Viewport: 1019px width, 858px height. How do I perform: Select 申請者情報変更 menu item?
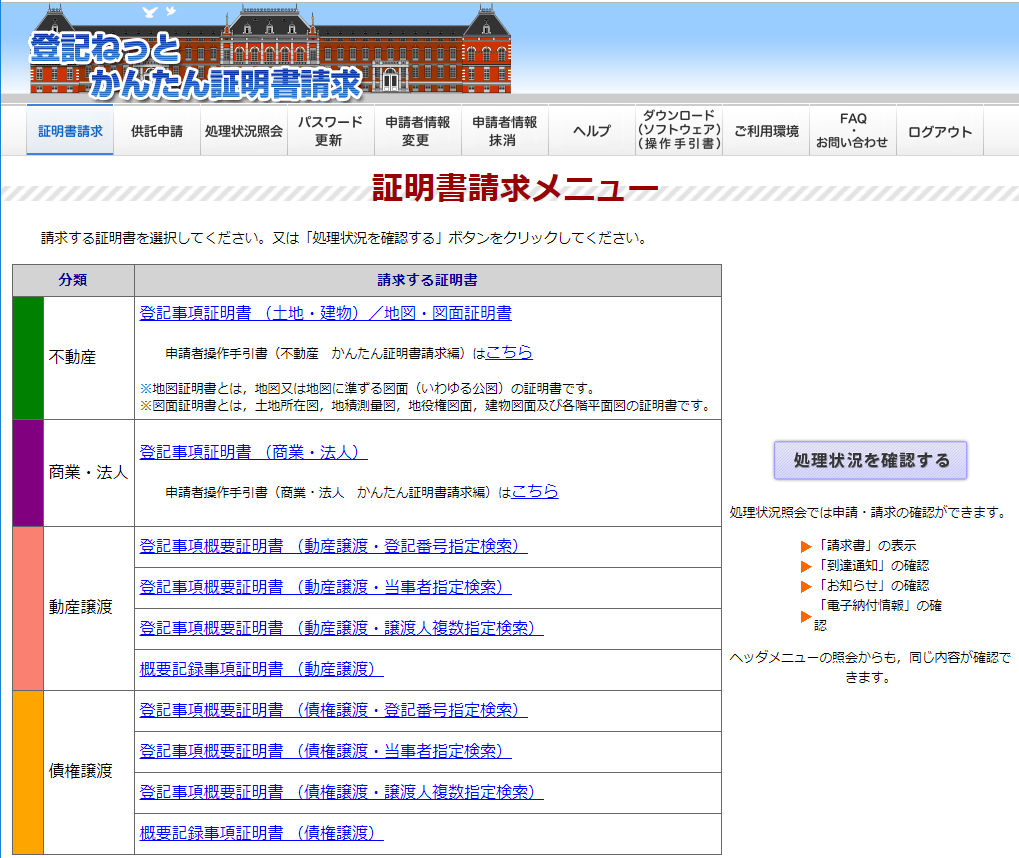click(416, 131)
